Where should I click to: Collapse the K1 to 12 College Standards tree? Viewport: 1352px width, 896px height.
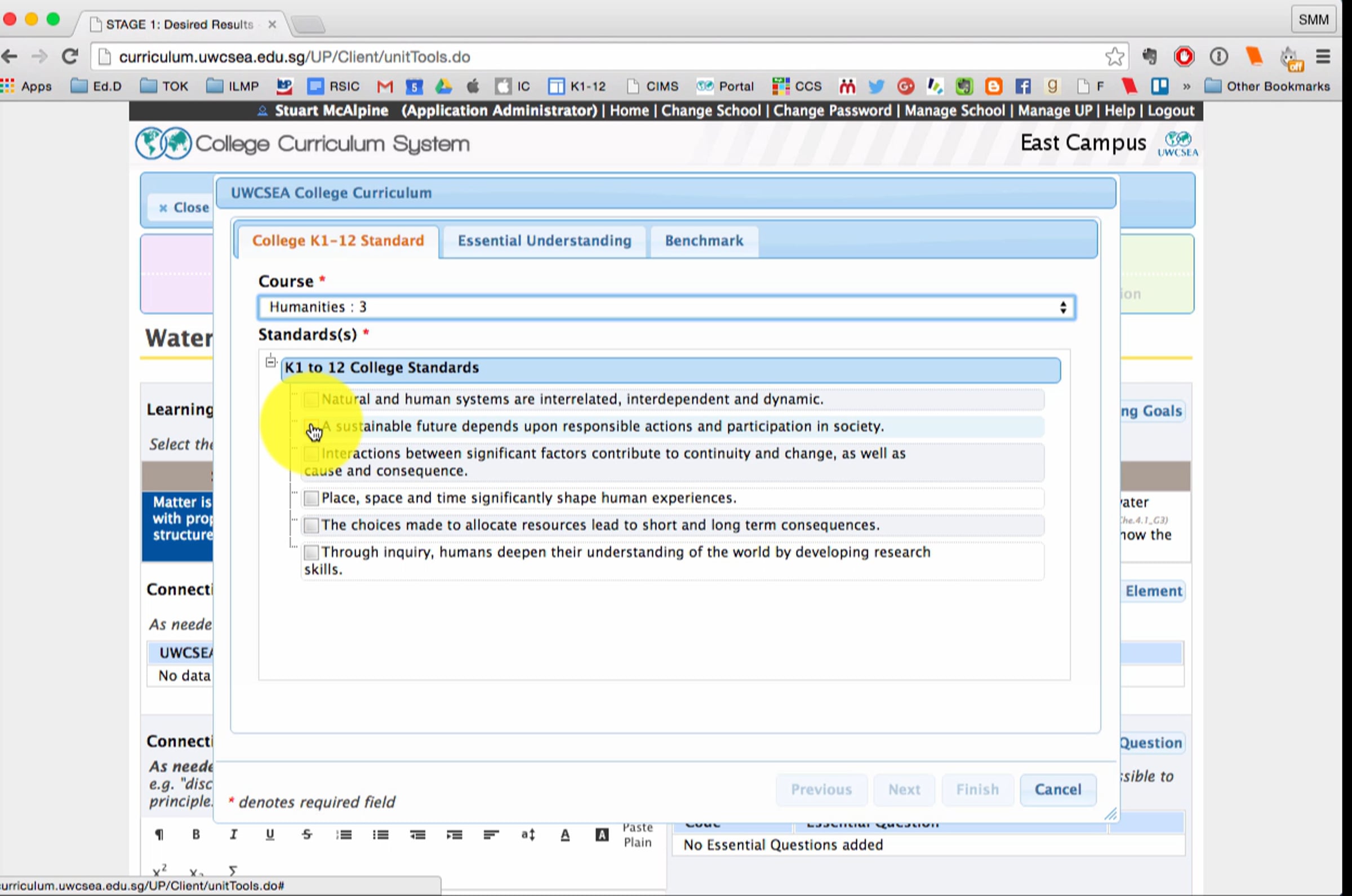point(271,362)
